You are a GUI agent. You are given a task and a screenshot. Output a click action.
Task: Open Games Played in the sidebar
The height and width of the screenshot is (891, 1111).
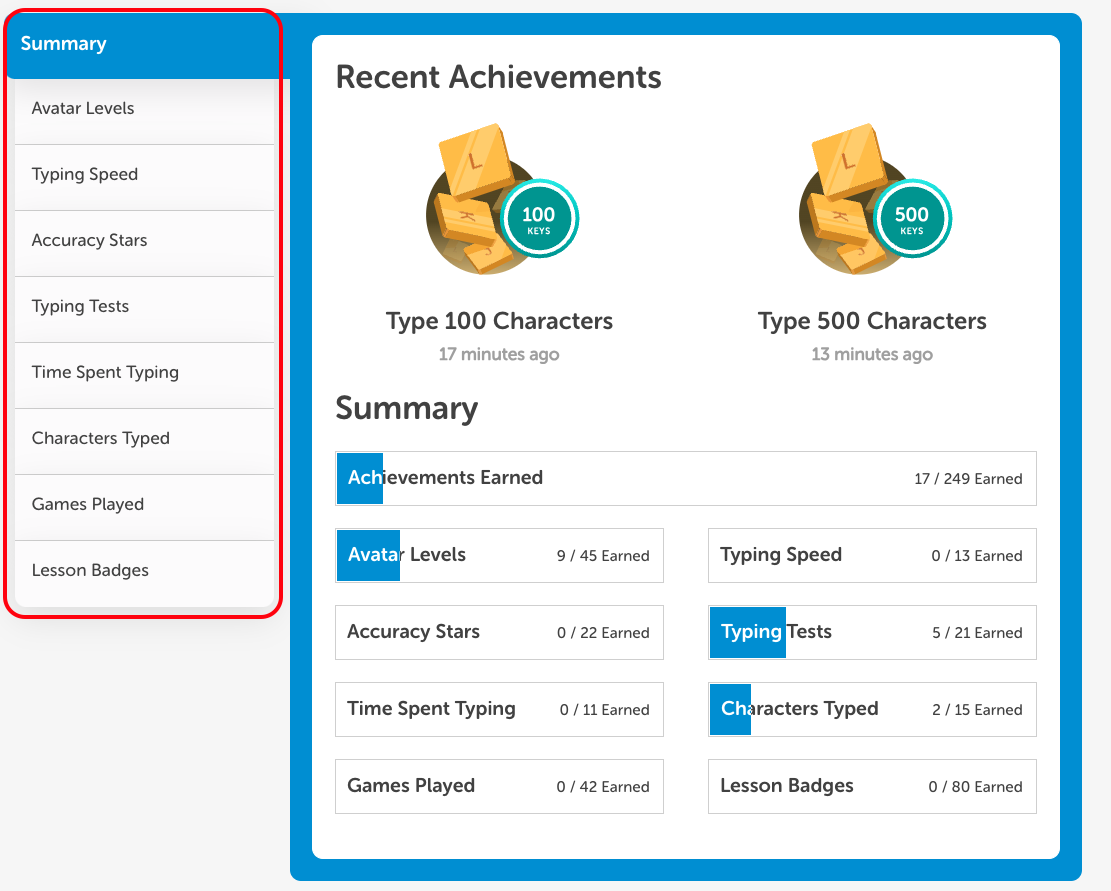144,504
